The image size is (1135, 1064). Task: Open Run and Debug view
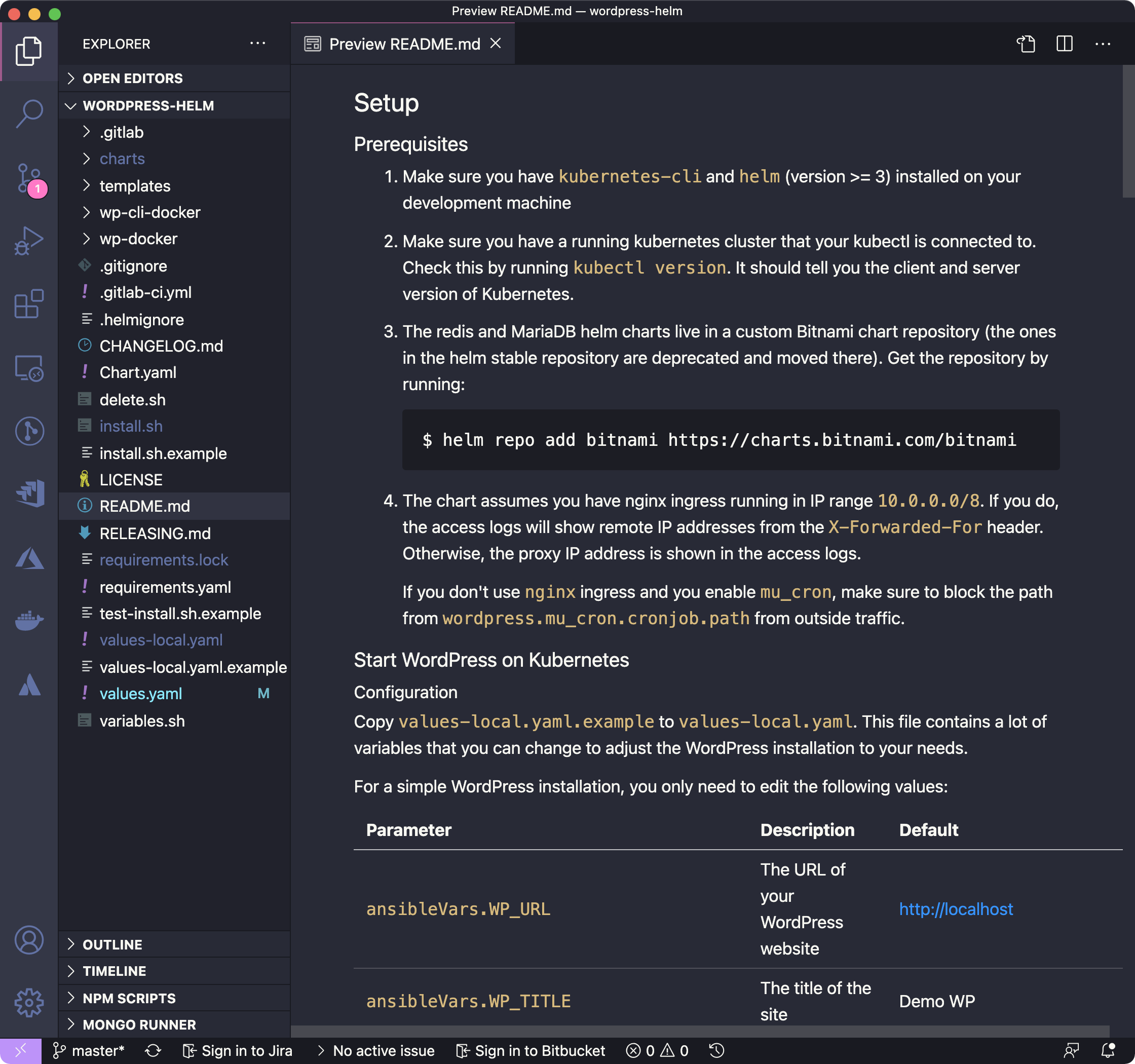coord(28,241)
